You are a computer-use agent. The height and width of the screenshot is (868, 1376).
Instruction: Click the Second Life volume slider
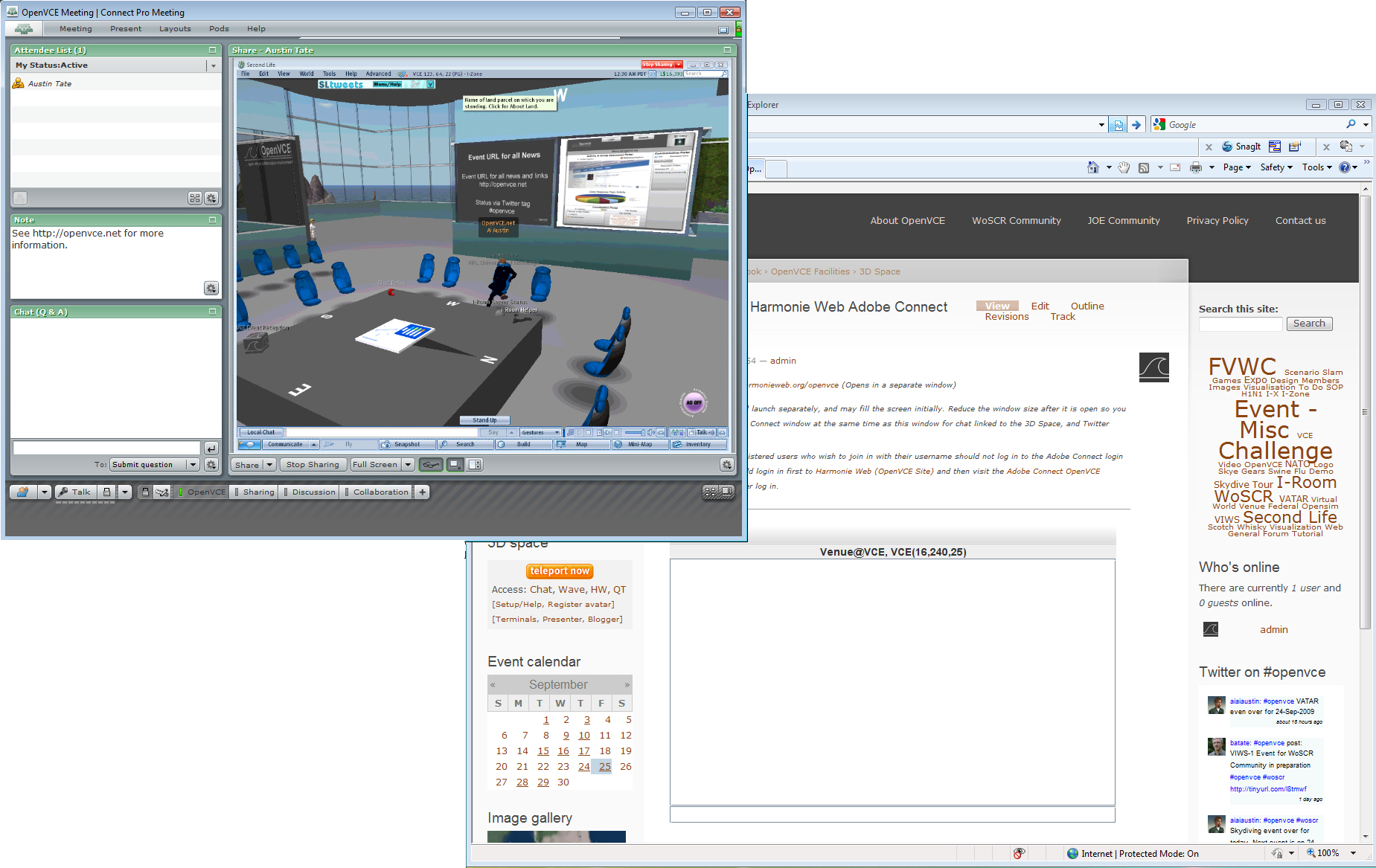point(635,432)
